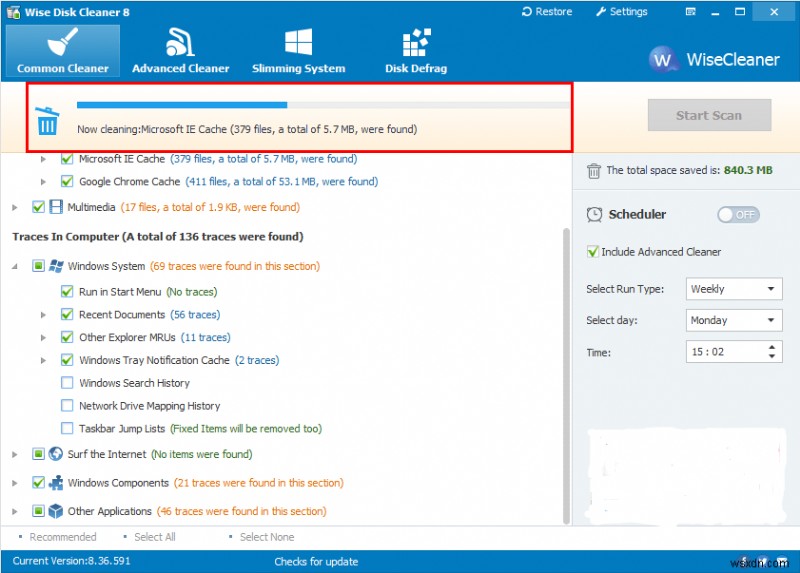Screen dimensions: 800x573
Task: Expand the Surf the Internet section
Action: [15, 454]
